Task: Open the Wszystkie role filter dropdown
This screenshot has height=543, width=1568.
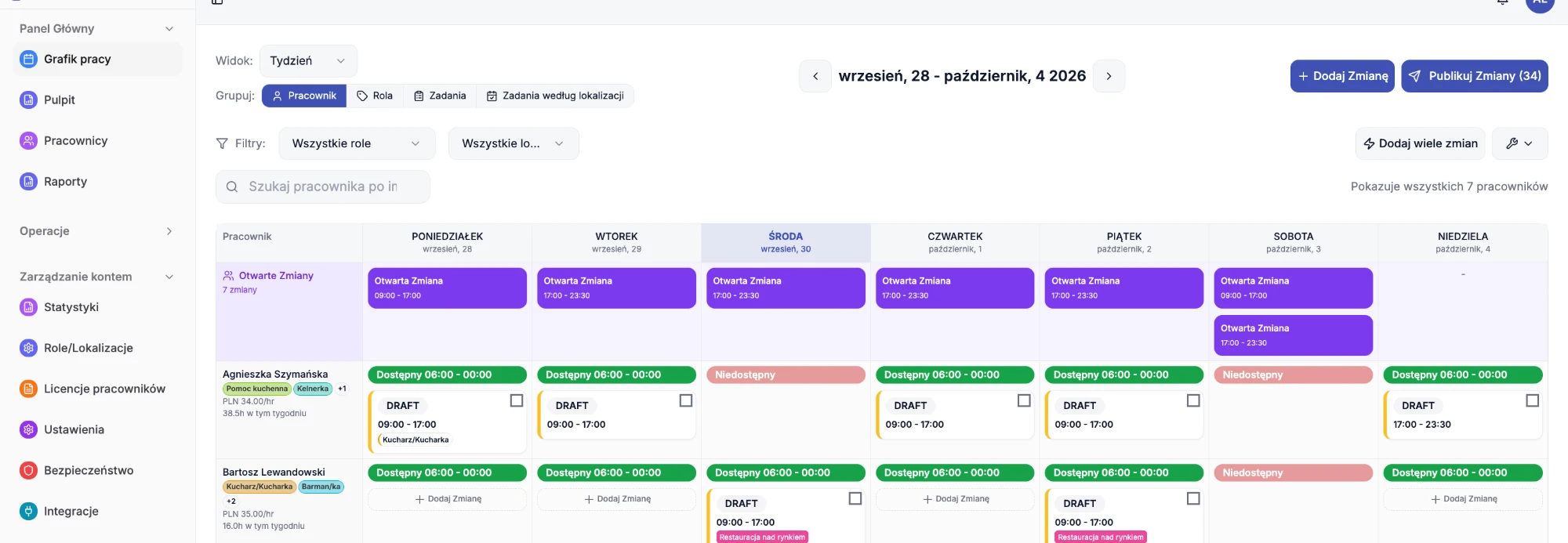Action: [357, 143]
